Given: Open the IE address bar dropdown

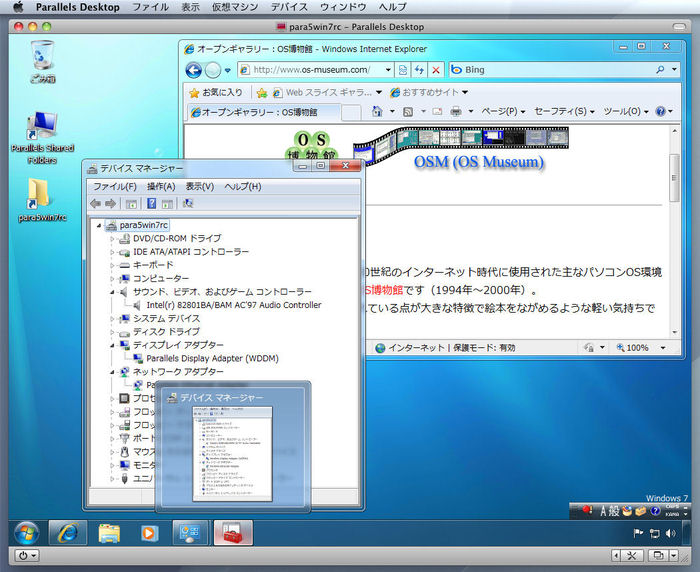Looking at the screenshot, I should (388, 70).
